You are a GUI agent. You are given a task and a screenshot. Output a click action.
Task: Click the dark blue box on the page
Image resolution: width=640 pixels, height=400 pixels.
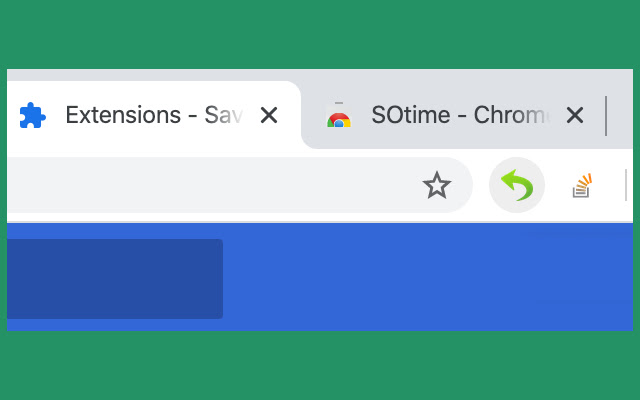click(x=114, y=279)
